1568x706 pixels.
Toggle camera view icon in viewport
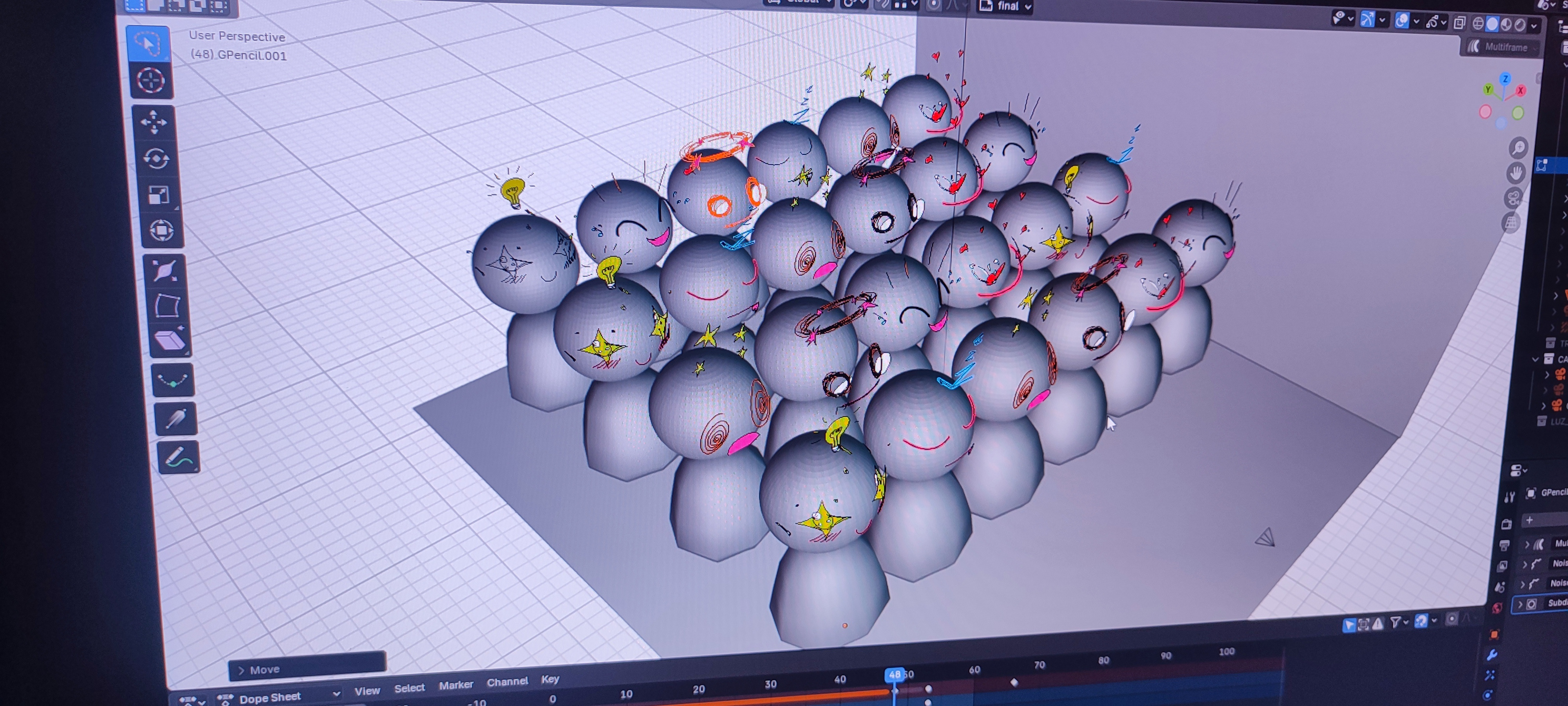[x=1514, y=198]
